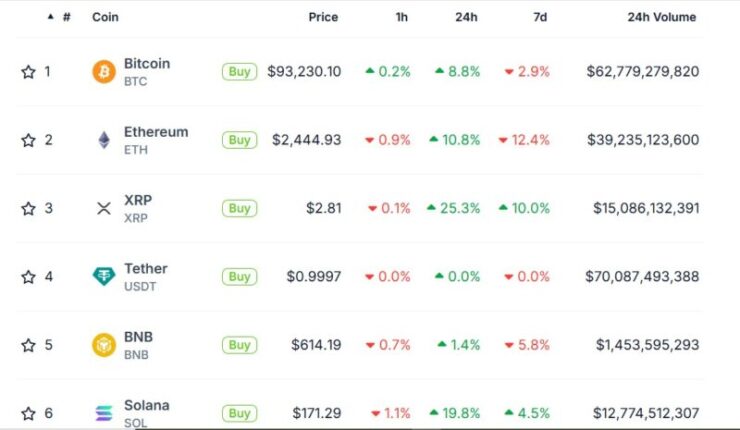
Task: Sort by the 7d change column
Action: pyautogui.click(x=540, y=17)
